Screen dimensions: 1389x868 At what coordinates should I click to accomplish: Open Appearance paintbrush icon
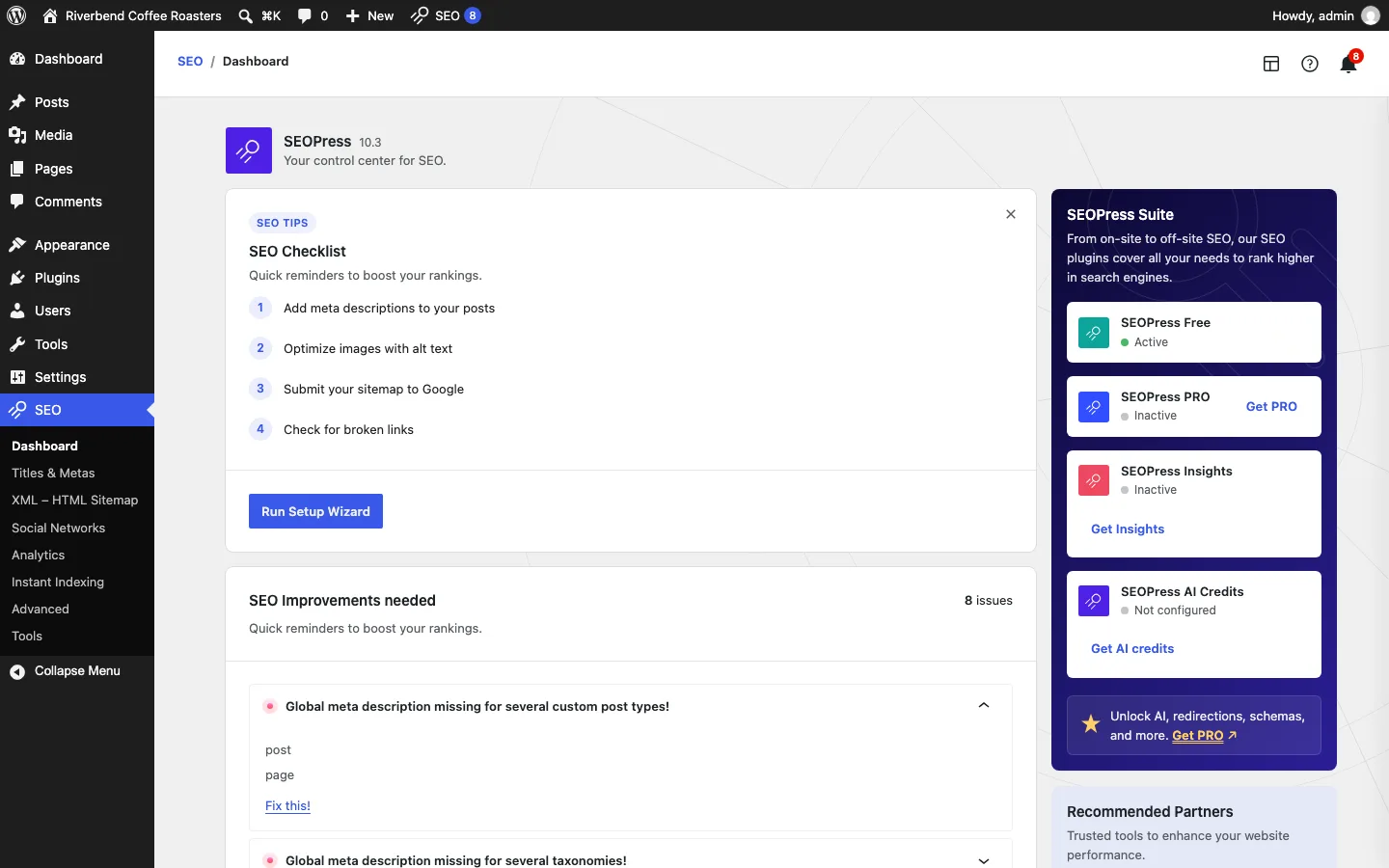coord(17,245)
